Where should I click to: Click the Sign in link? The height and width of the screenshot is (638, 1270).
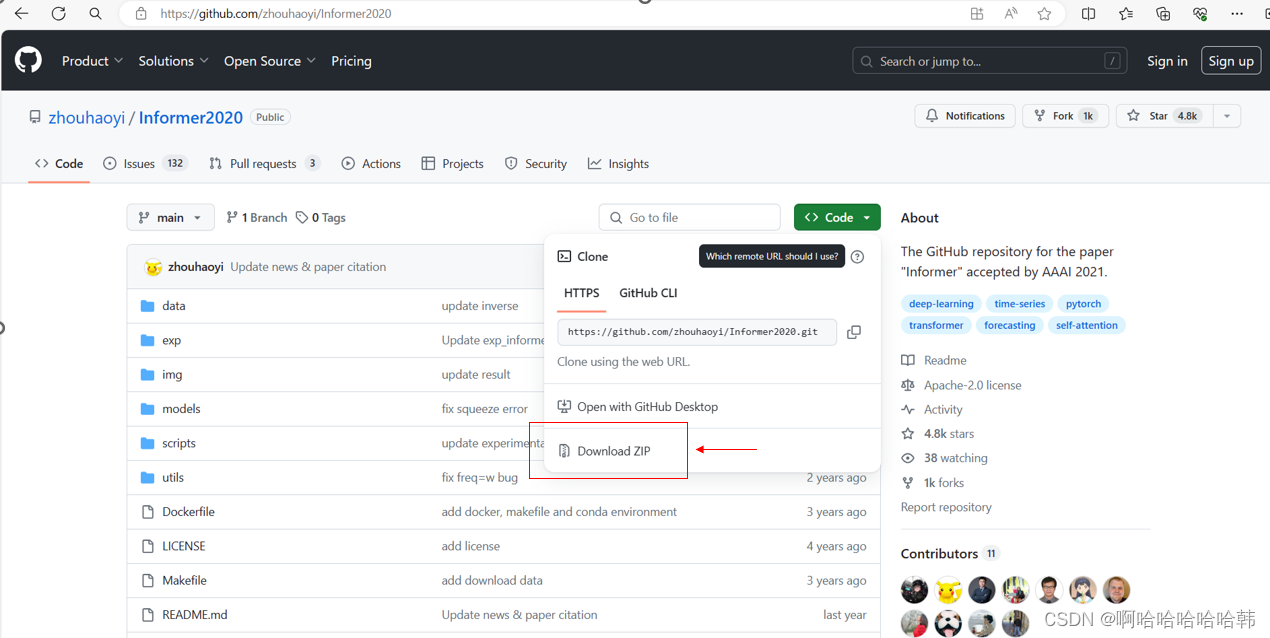[x=1167, y=61]
